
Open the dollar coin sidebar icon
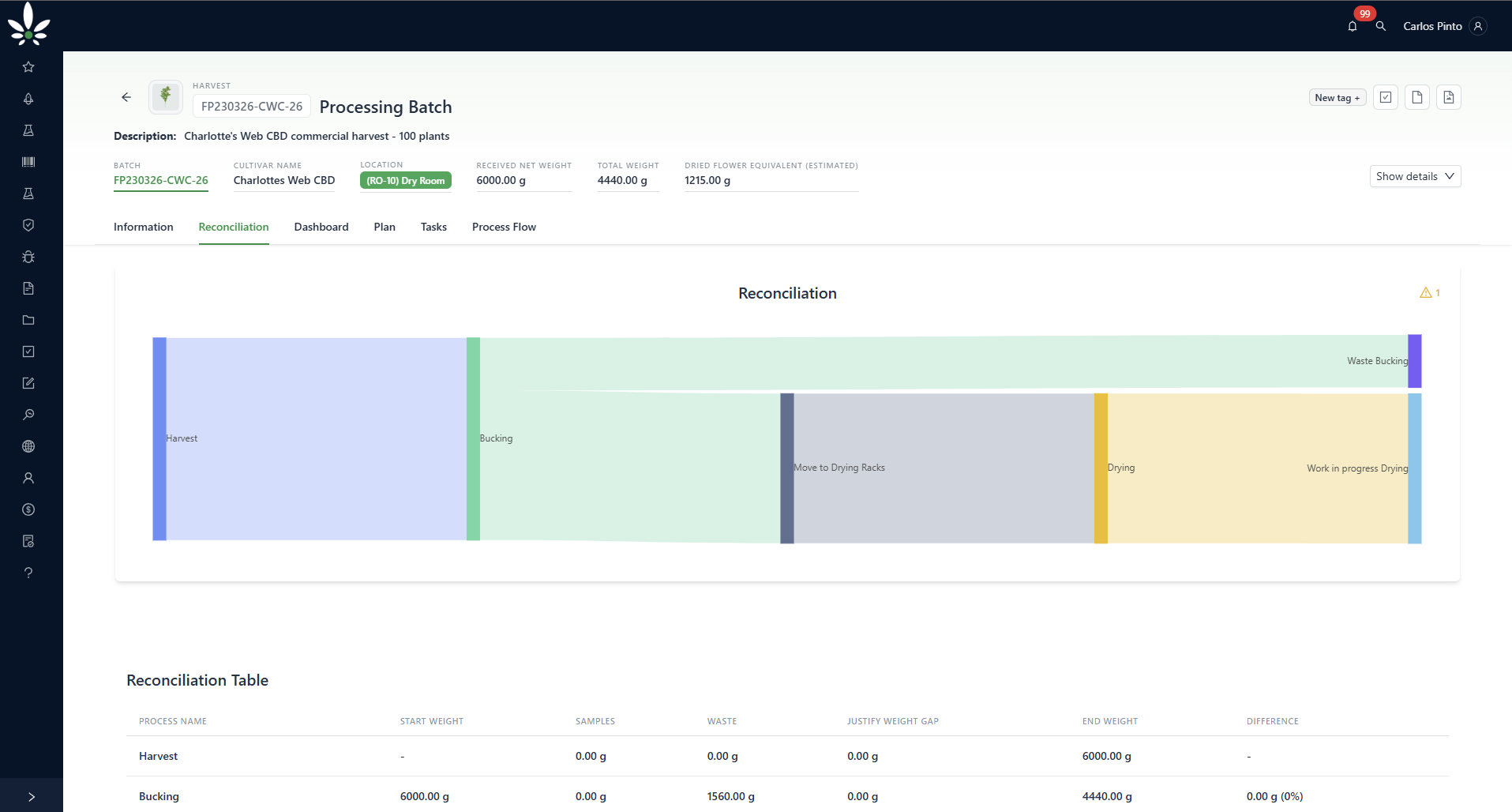tap(28, 509)
